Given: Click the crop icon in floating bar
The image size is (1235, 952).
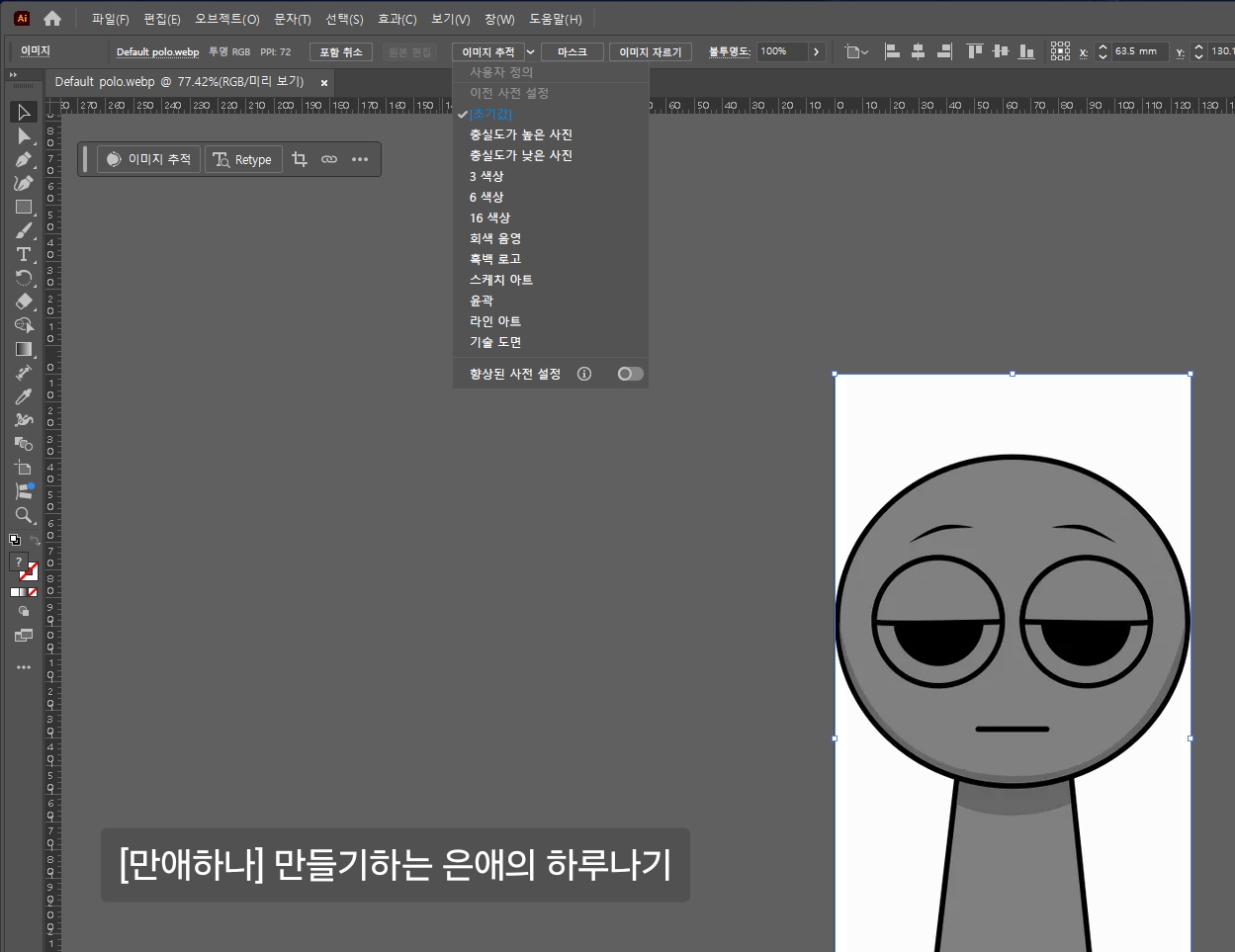Looking at the screenshot, I should tap(300, 159).
